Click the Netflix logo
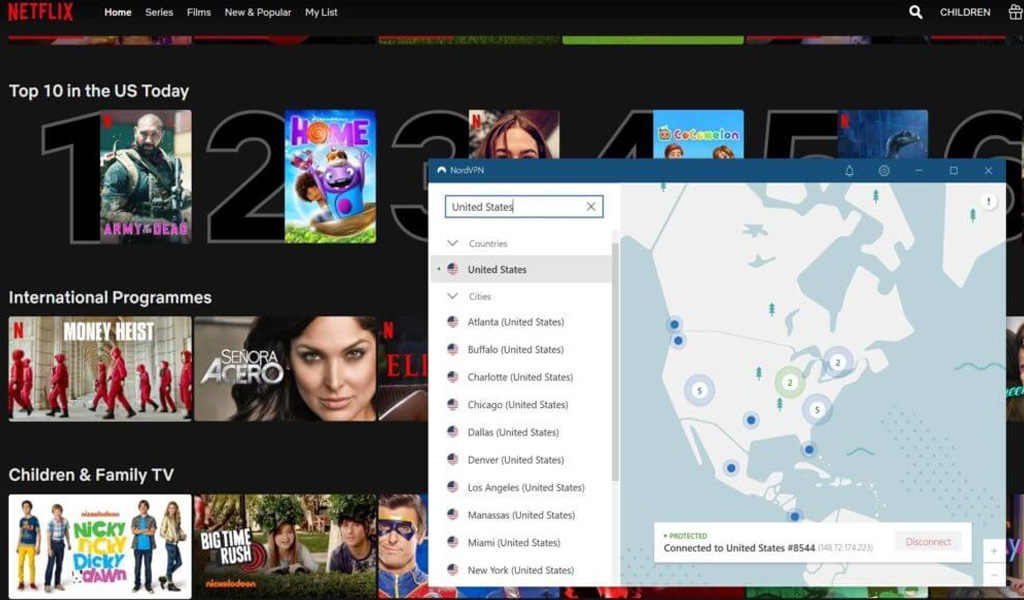The image size is (1024, 600). pyautogui.click(x=40, y=12)
